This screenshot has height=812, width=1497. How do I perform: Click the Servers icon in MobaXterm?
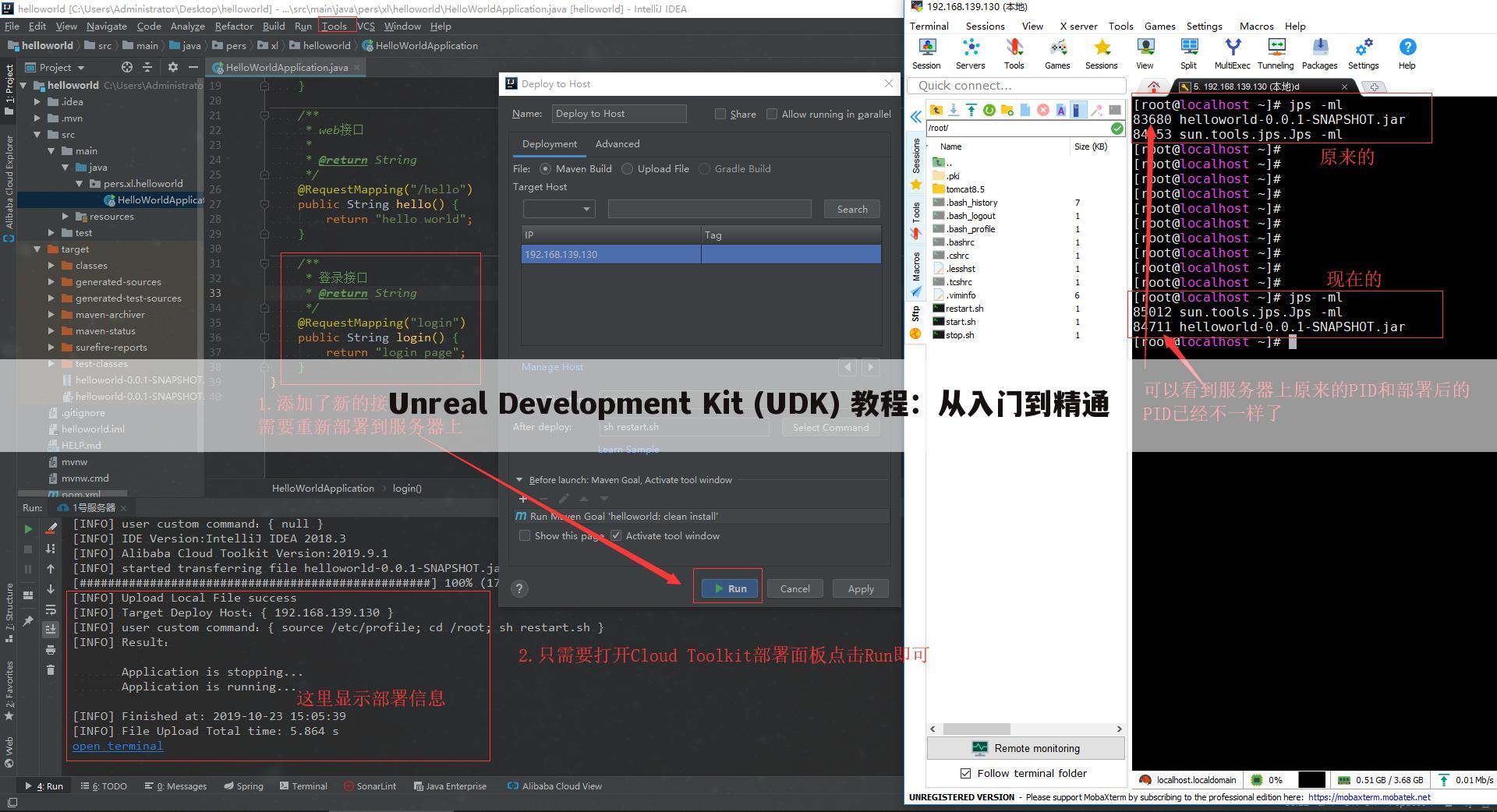pyautogui.click(x=971, y=54)
